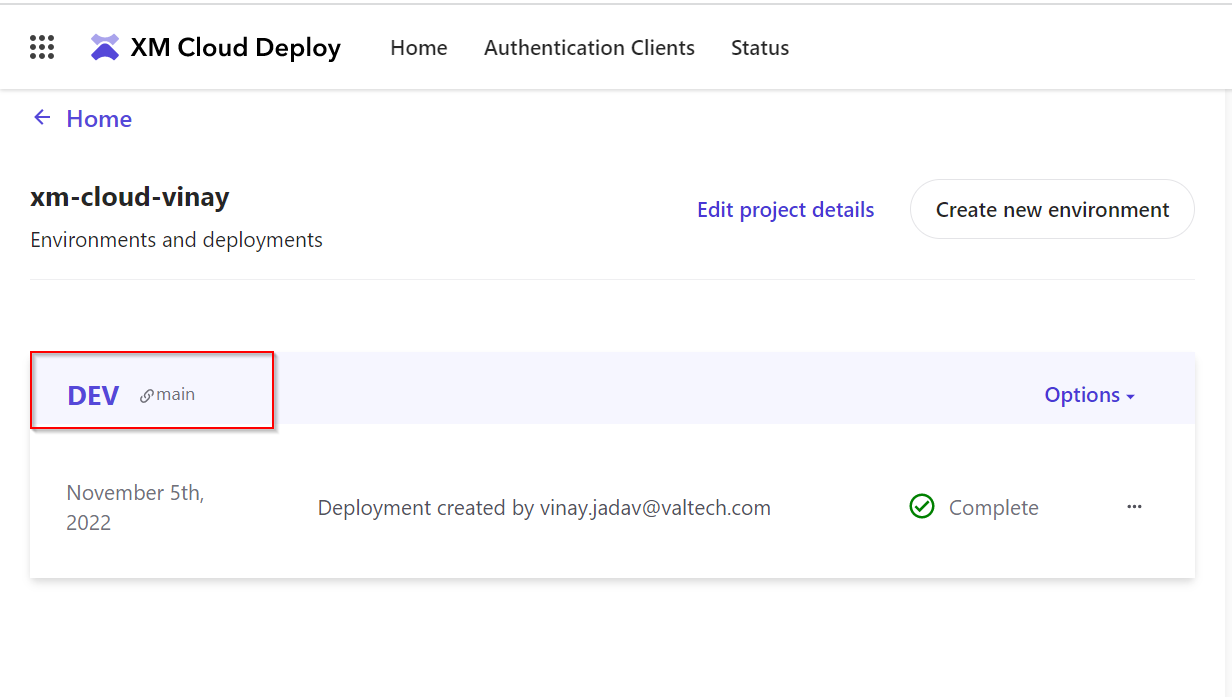The image size is (1232, 697).
Task: Click the Environments and deployments subtitle
Action: point(177,240)
